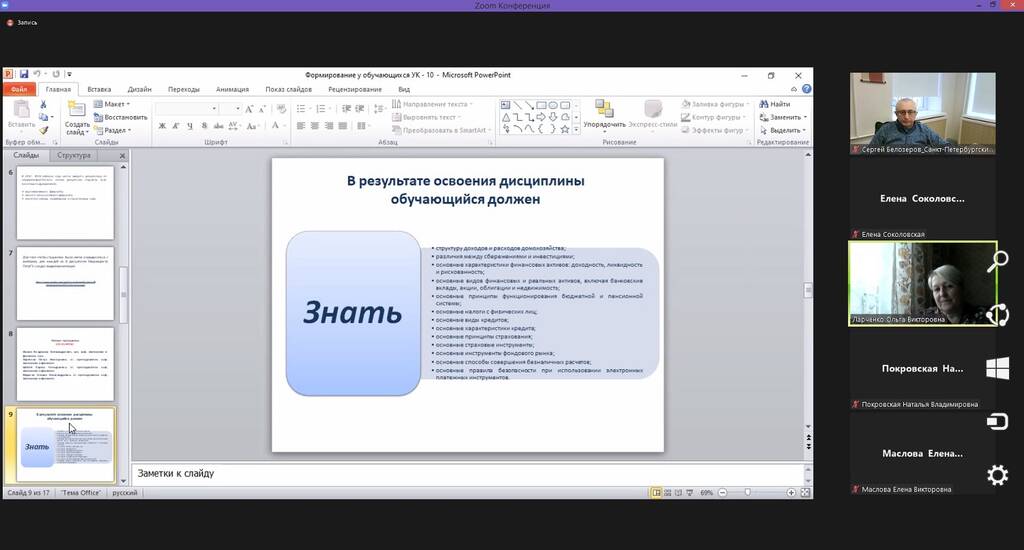The width and height of the screenshot is (1024, 550).
Task: Toggle bold Ж formatting
Action: click(x=162, y=125)
